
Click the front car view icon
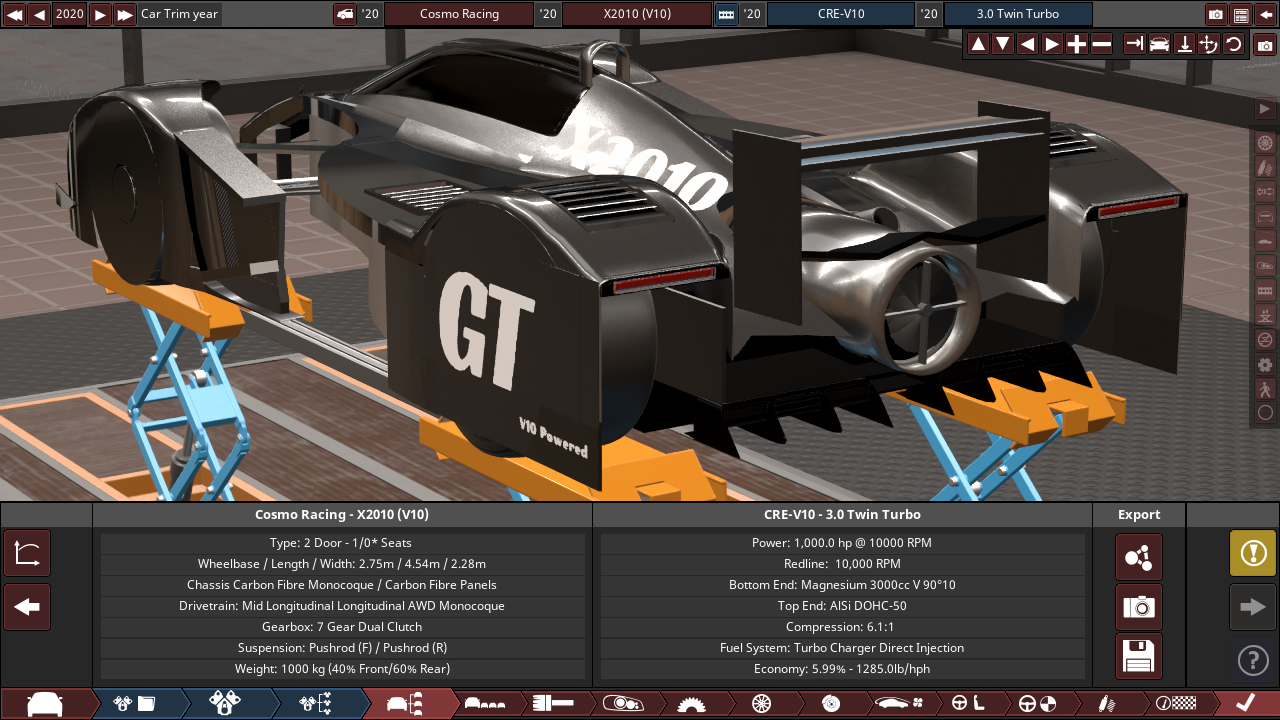pyautogui.click(x=1159, y=44)
